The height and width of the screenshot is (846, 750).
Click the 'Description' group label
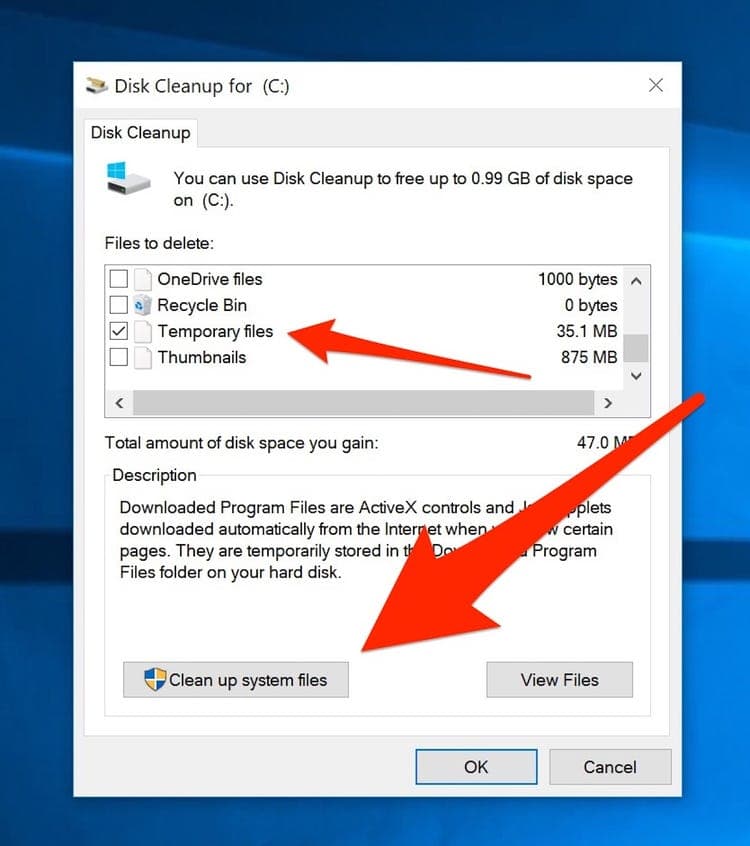pyautogui.click(x=154, y=475)
